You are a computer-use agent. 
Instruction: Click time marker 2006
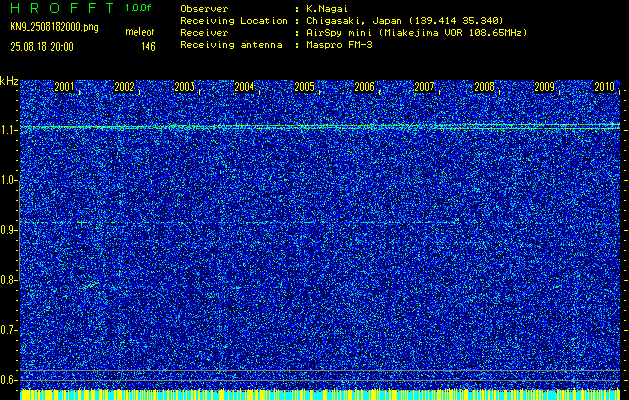[364, 87]
